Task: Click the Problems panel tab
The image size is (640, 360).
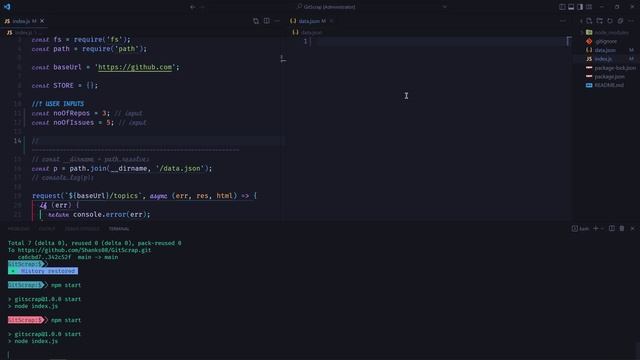Action: tap(19, 229)
